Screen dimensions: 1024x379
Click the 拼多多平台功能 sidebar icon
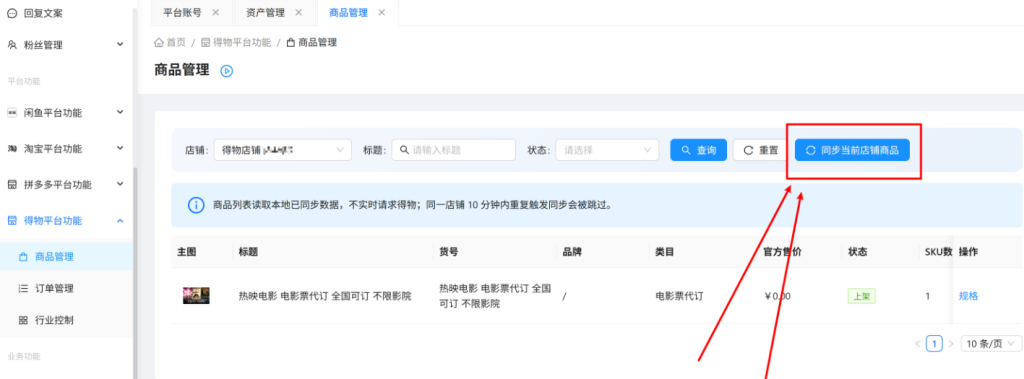(12, 184)
